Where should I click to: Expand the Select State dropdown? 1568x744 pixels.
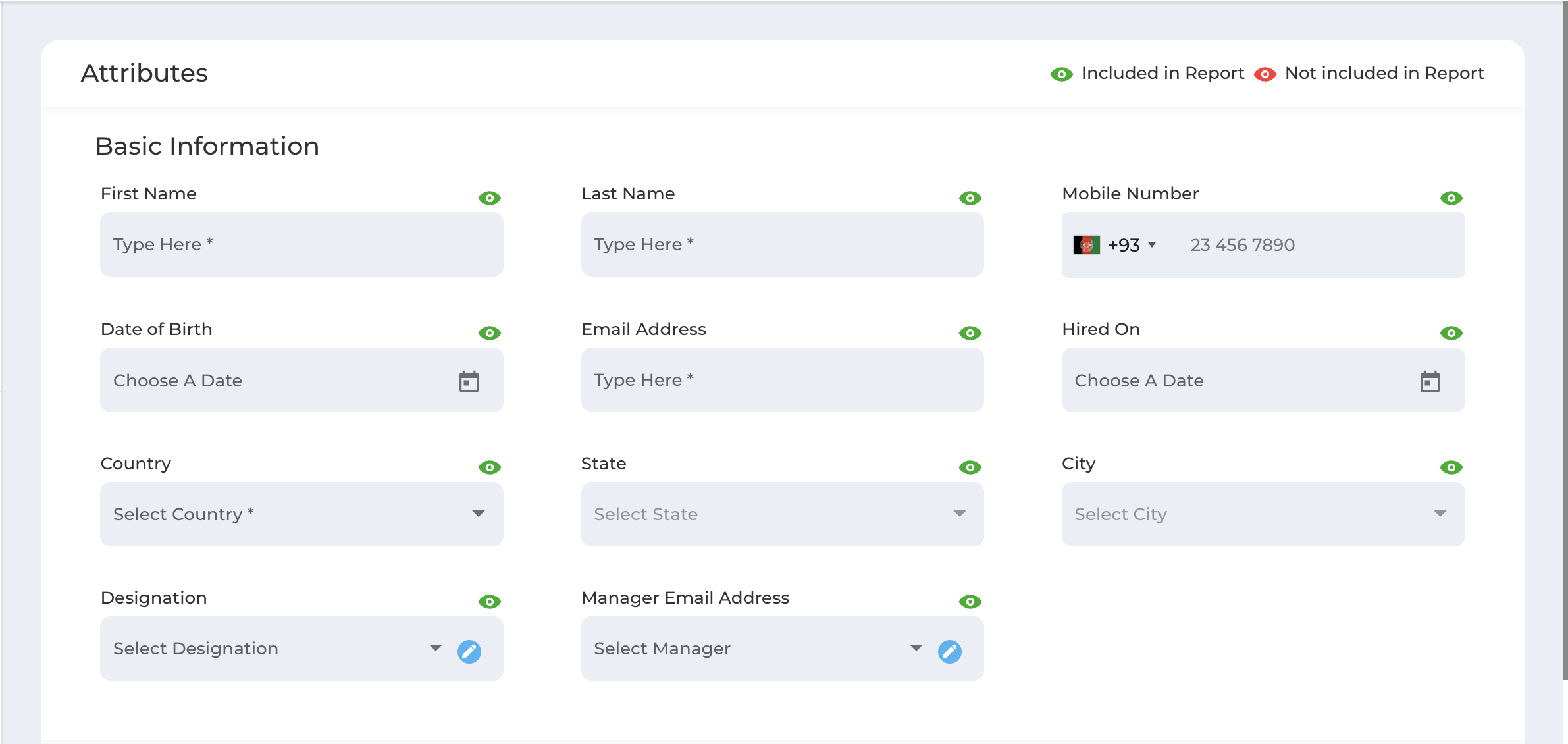pos(782,514)
